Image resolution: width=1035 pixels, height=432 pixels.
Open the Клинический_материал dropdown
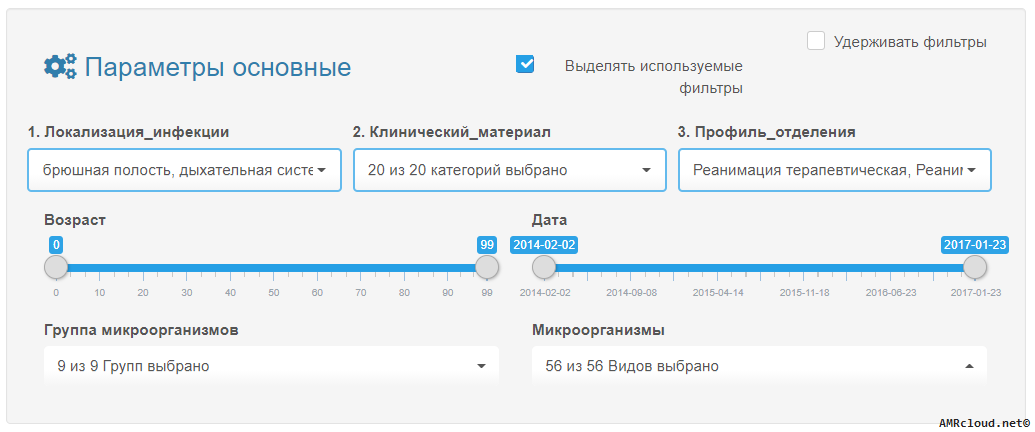point(510,170)
